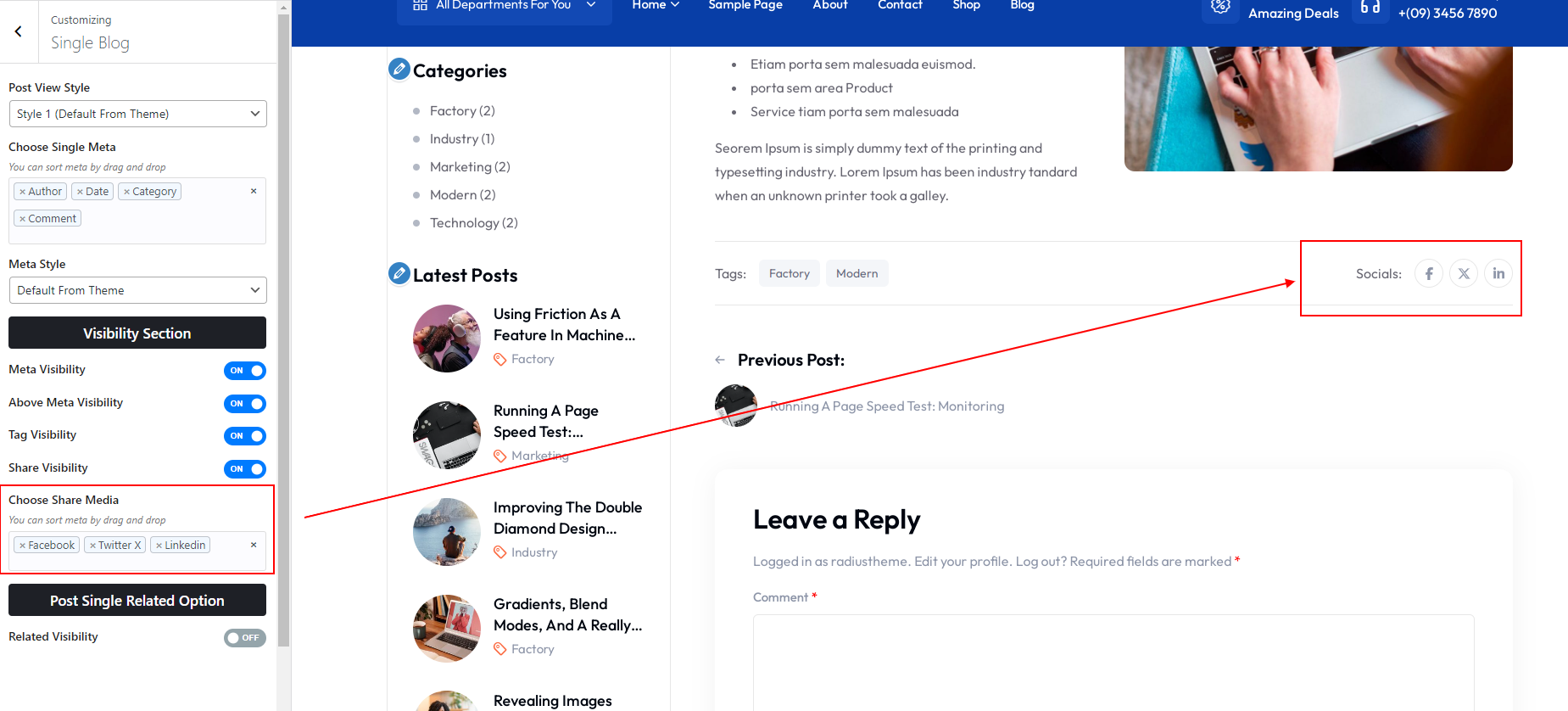The width and height of the screenshot is (1568, 711).
Task: Open the Post View Style dropdown
Action: [x=137, y=114]
